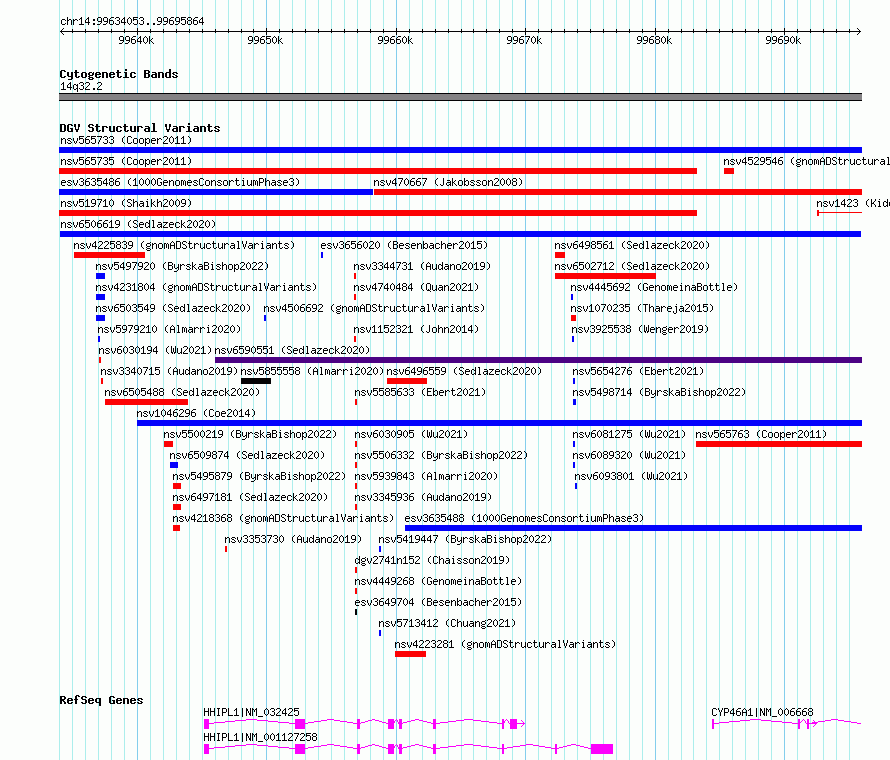This screenshot has height=760, width=890.
Task: Open nsv5500219 (ByrskaBishop2022) variant
Action: point(250,434)
